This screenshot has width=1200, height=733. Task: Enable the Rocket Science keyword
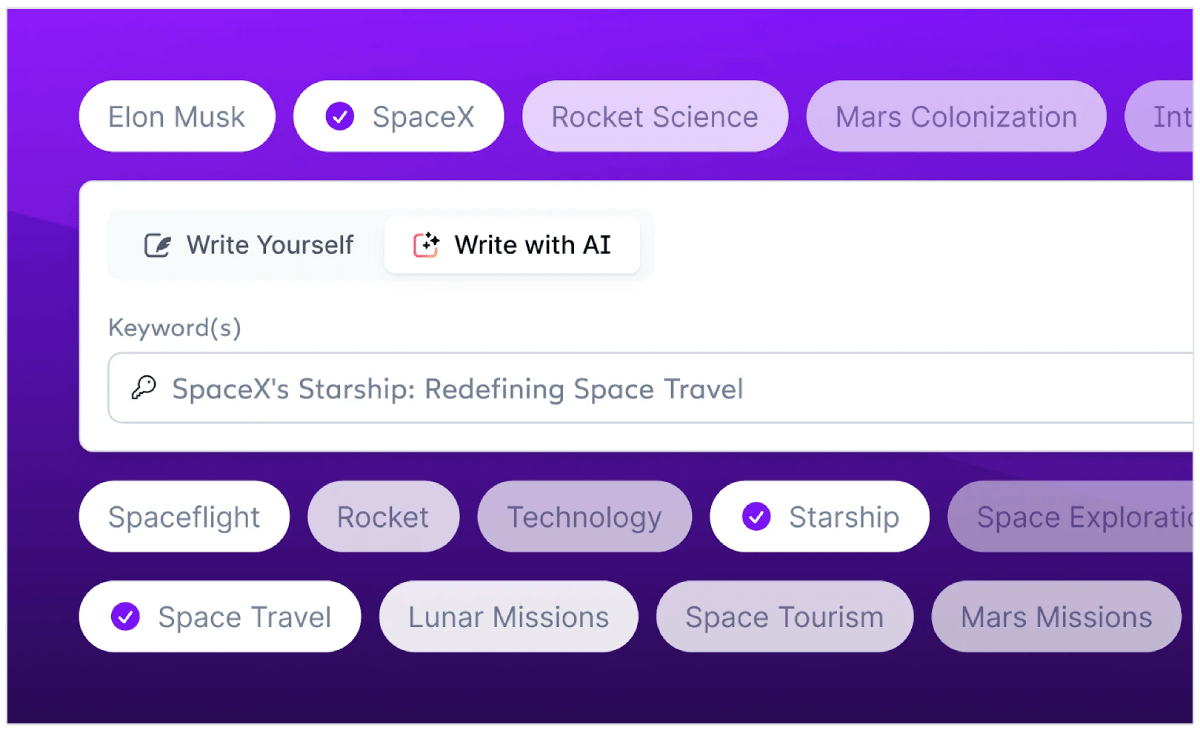(655, 116)
